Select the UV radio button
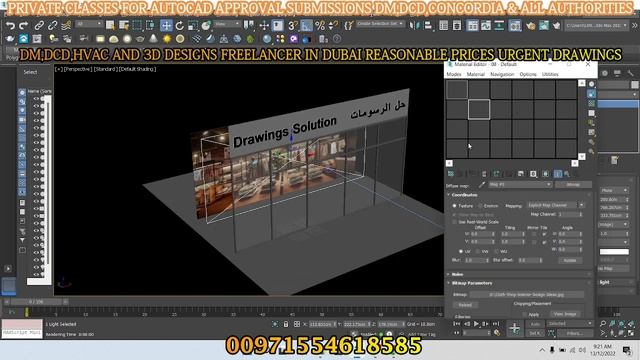This screenshot has width=640, height=360. click(x=461, y=251)
